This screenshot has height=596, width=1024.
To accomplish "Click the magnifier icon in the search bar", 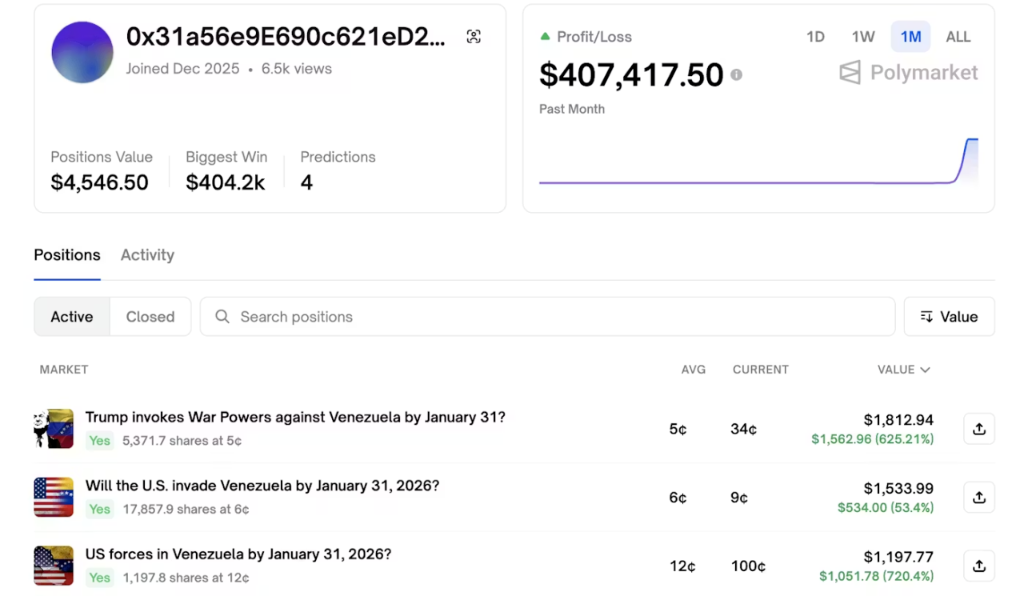I will pyautogui.click(x=222, y=316).
